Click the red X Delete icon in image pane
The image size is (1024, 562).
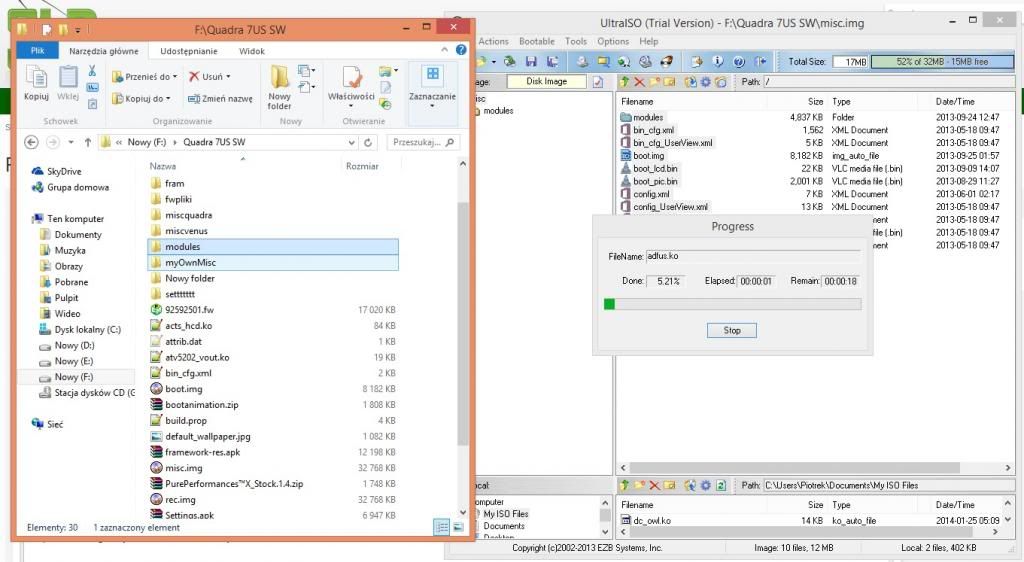point(639,82)
